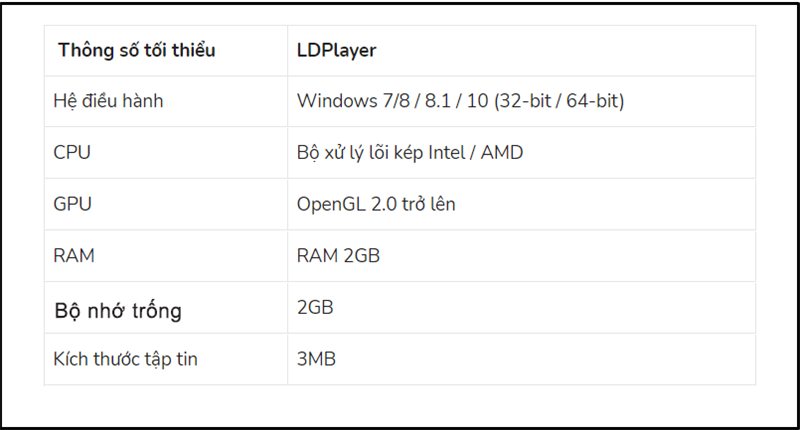Click the 'OpenGL 2.0 trở lên' cell
Viewport: 800px width, 430px height.
[376, 204]
